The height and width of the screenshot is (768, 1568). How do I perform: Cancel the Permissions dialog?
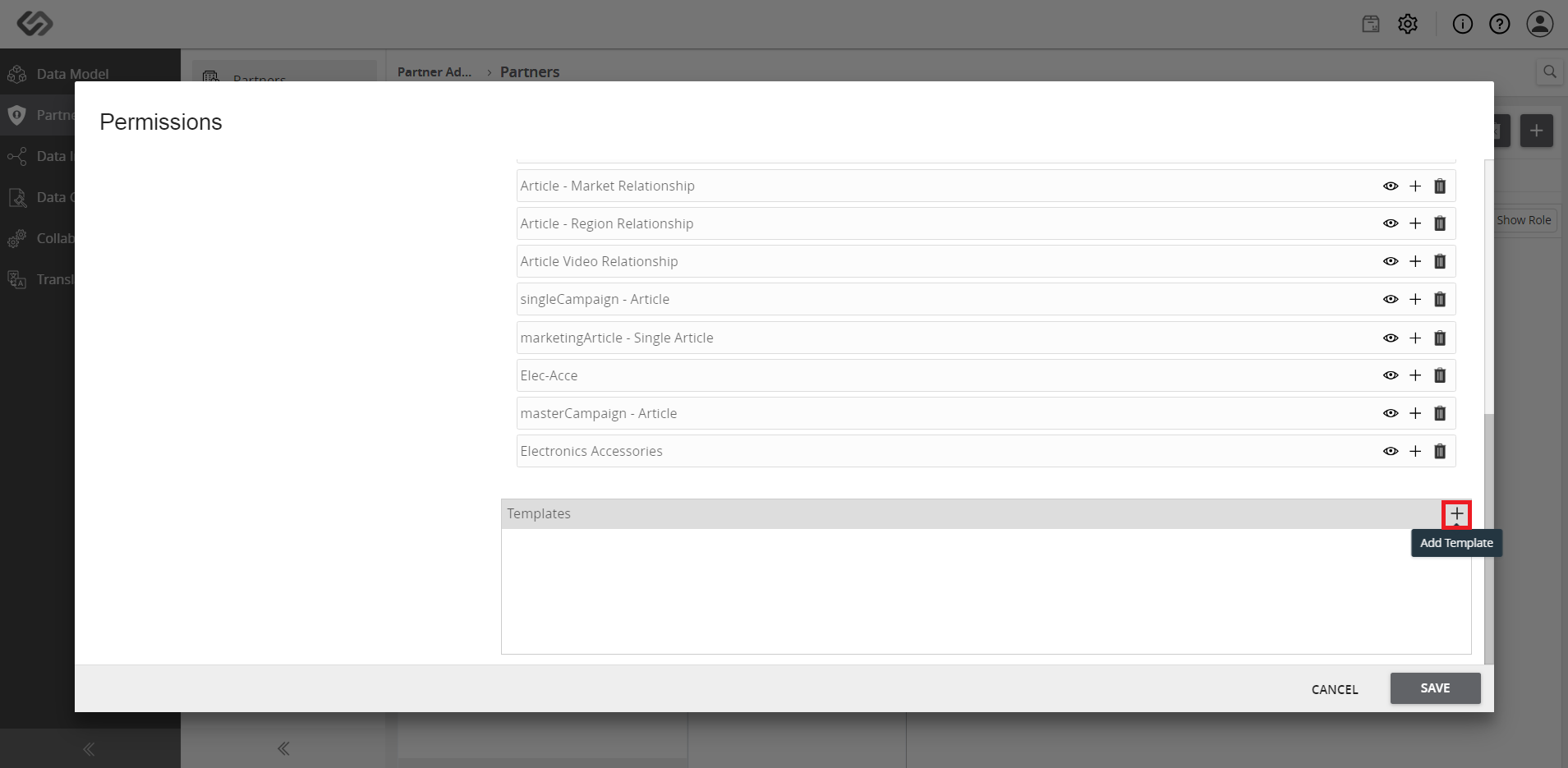pyautogui.click(x=1335, y=689)
